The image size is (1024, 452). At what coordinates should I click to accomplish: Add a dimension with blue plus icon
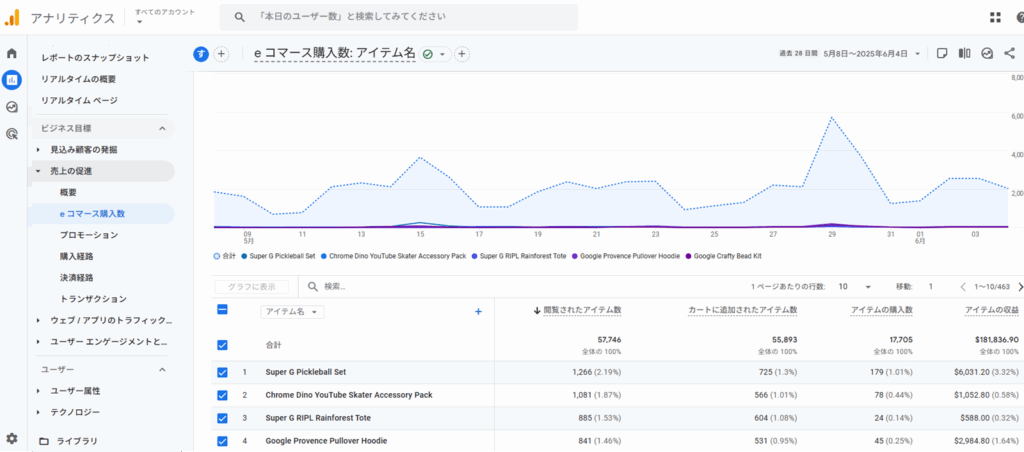point(478,312)
